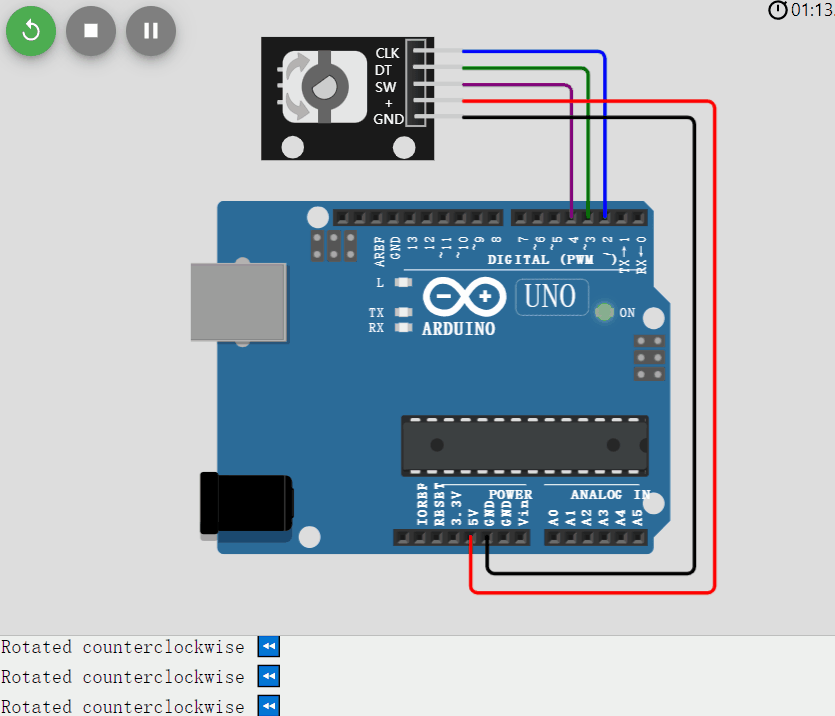Restart the simulation with the green button
The height and width of the screenshot is (716, 835).
(x=31, y=31)
